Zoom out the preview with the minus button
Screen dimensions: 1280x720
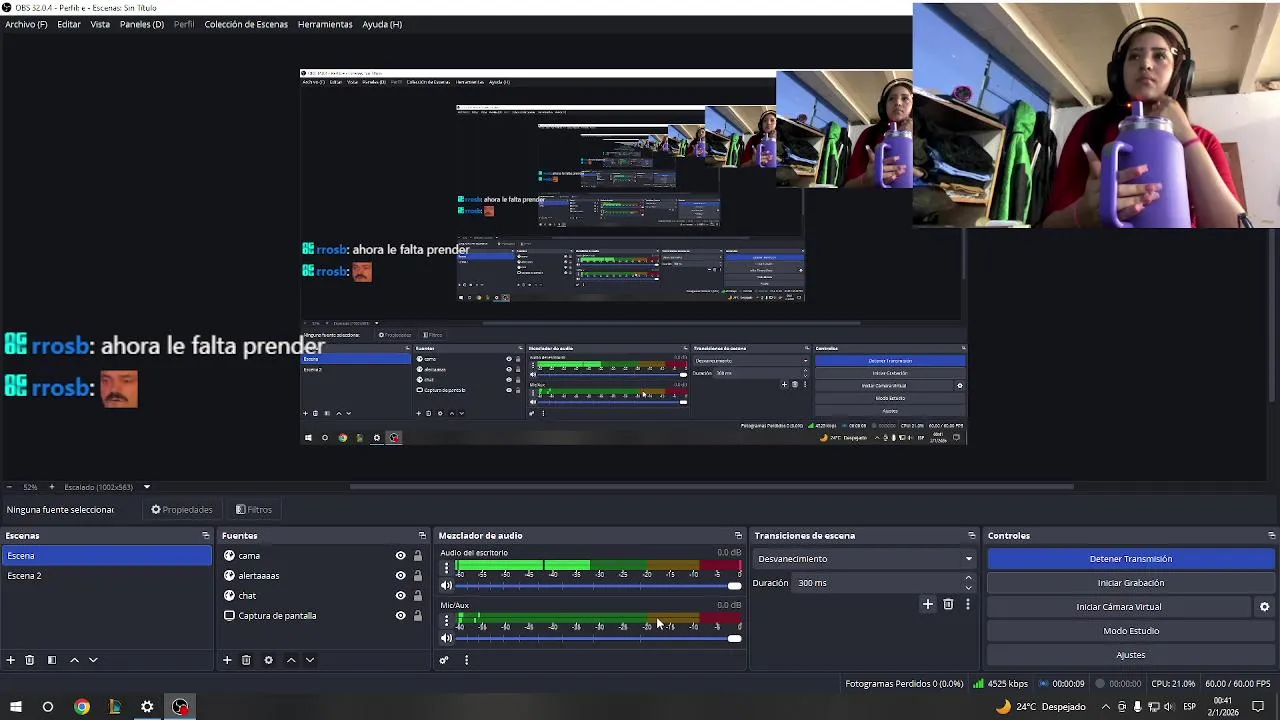[x=9, y=487]
